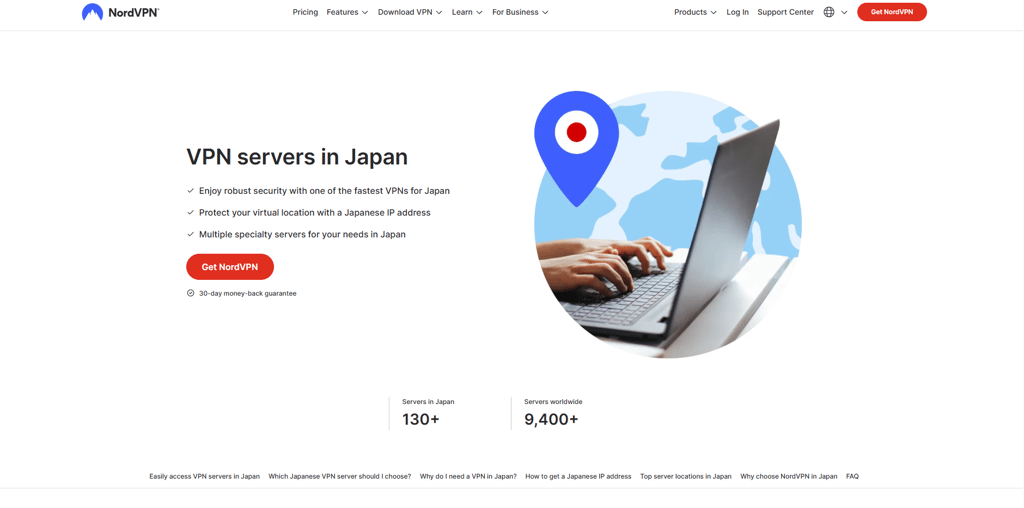Open the Pricing page
The image size is (1024, 508).
(305, 12)
